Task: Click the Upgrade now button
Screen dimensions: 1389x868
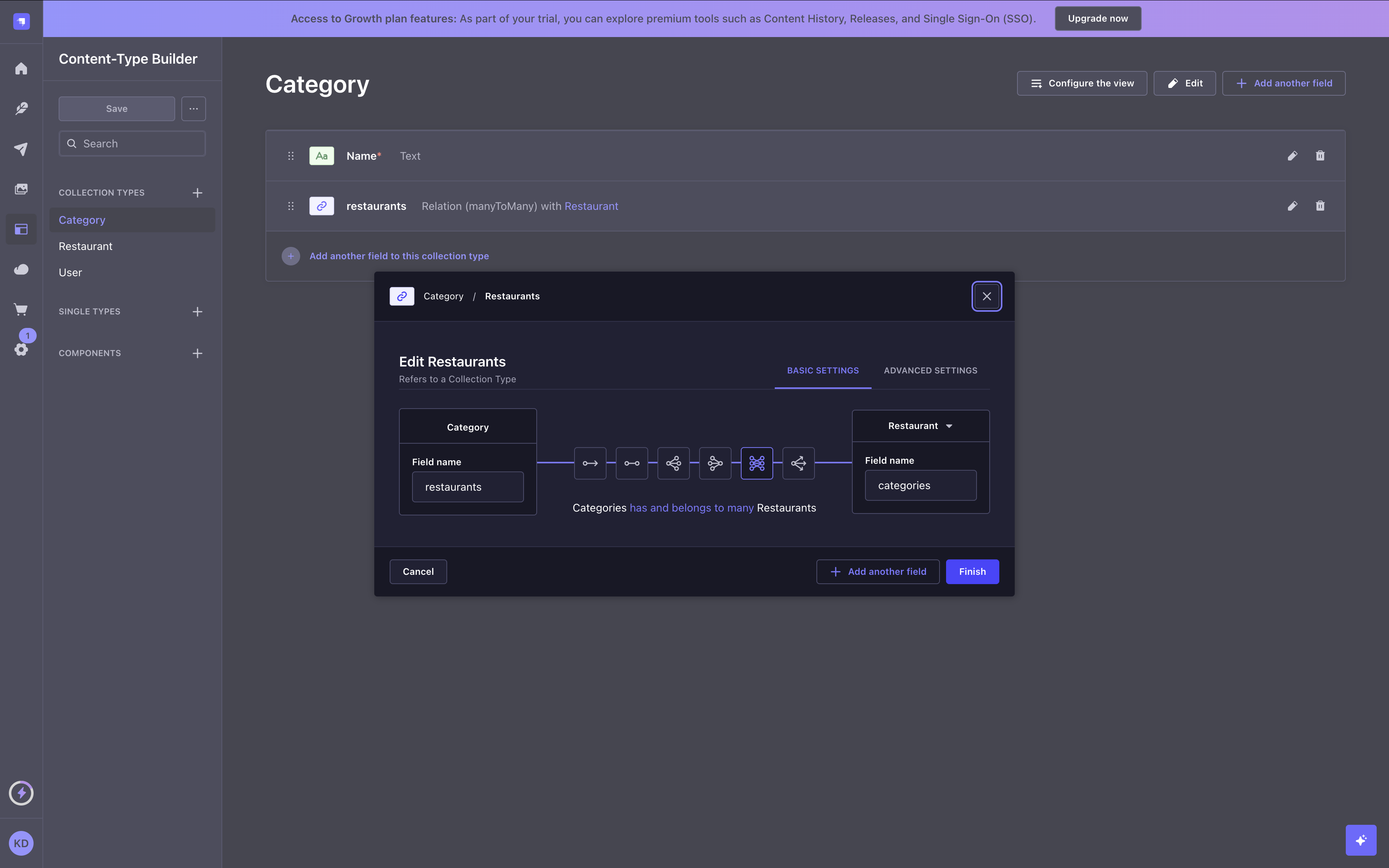Action: pos(1097,18)
